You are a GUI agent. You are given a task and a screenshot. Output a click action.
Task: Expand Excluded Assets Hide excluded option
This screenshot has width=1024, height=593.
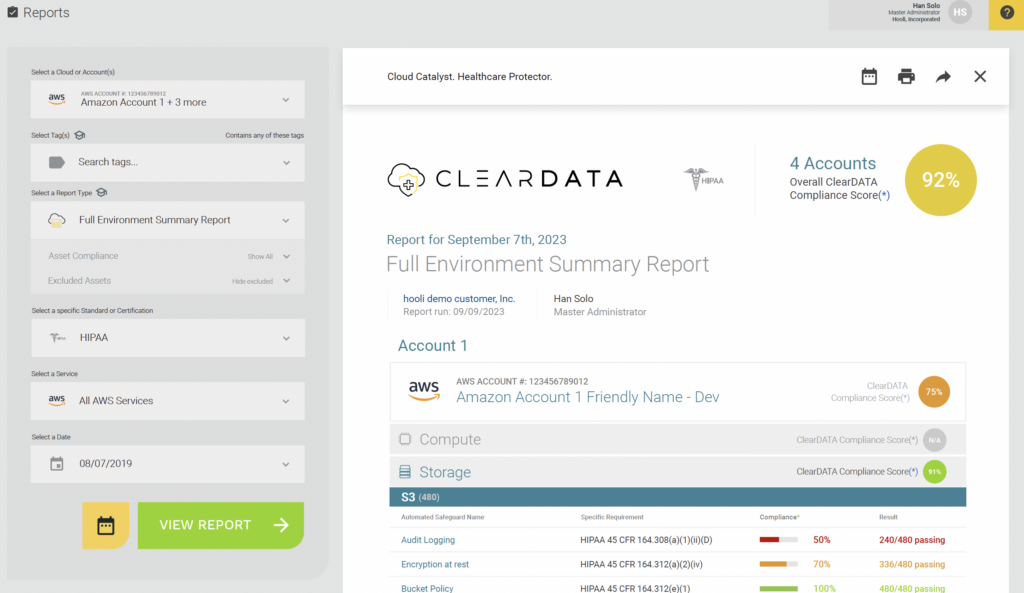coord(261,281)
